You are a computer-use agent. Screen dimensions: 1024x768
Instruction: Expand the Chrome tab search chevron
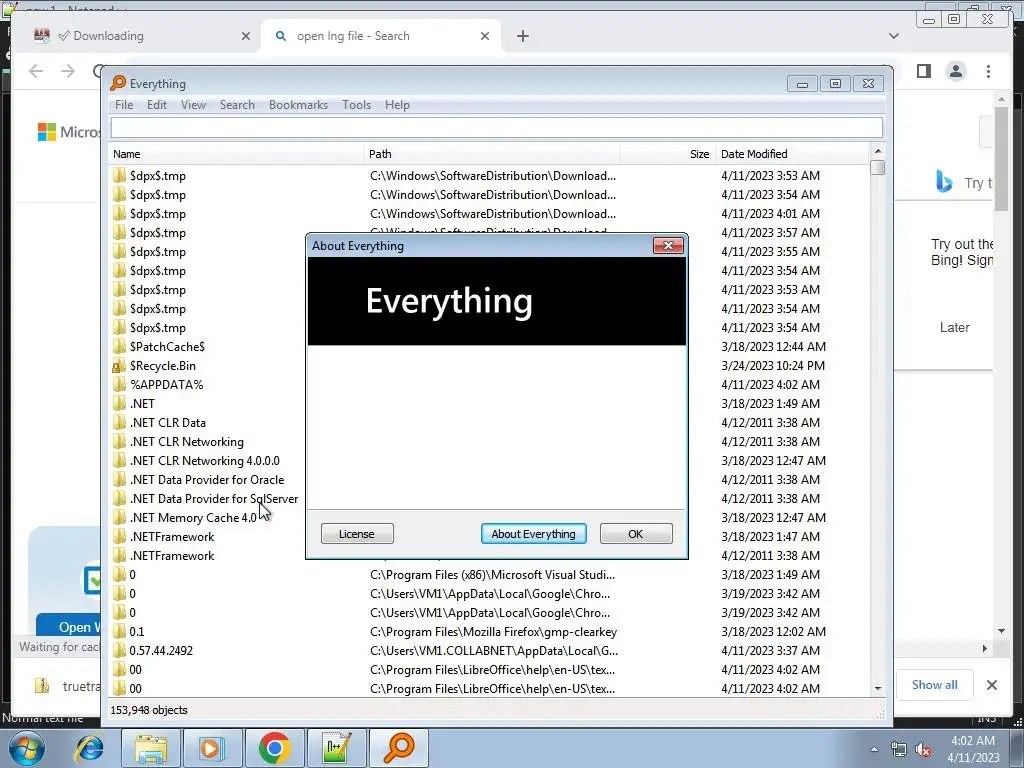pyautogui.click(x=893, y=36)
